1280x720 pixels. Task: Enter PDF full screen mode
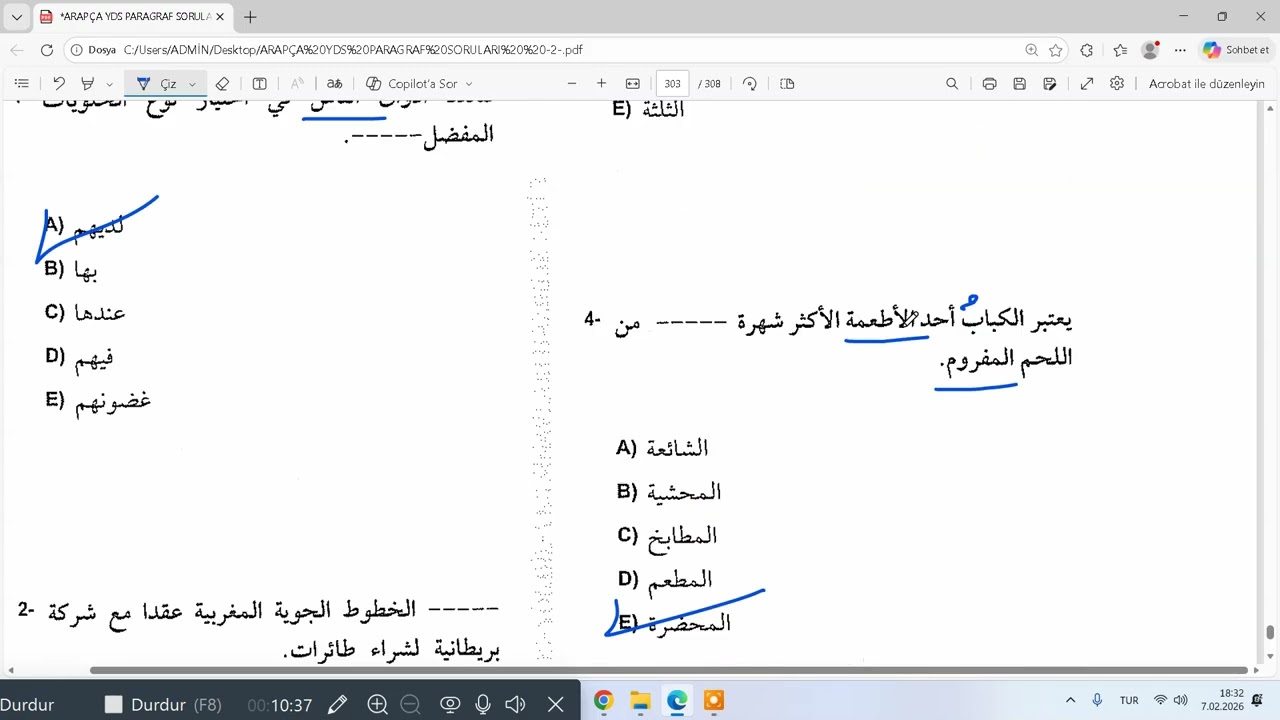(1087, 84)
